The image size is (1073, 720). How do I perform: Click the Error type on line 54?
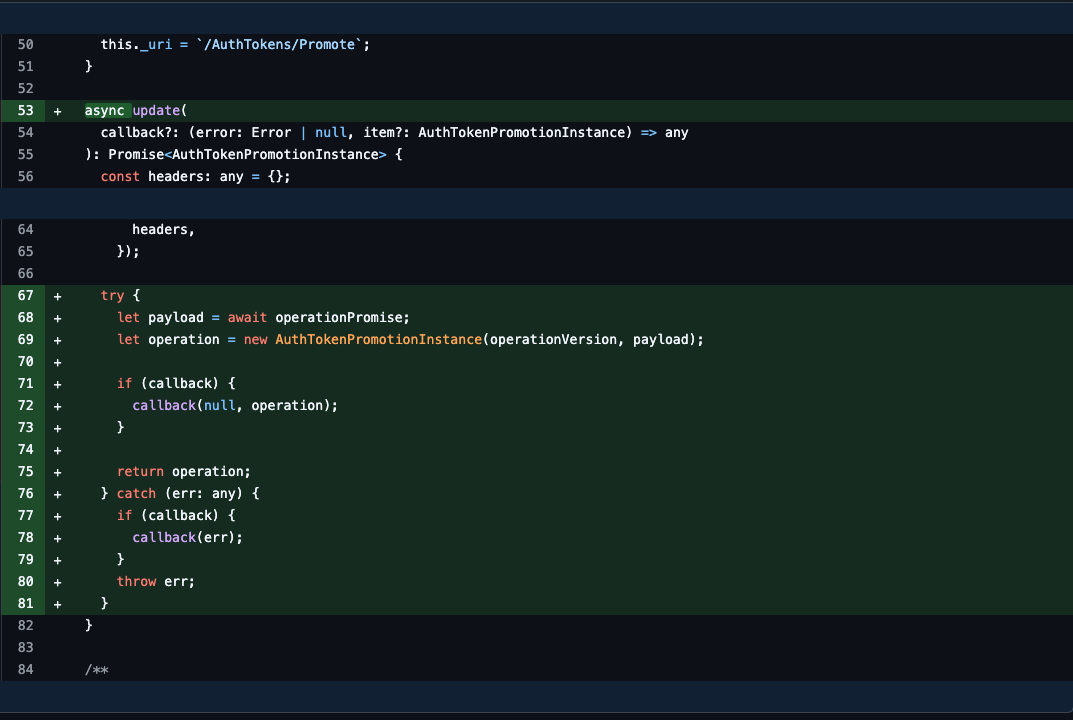click(x=271, y=133)
